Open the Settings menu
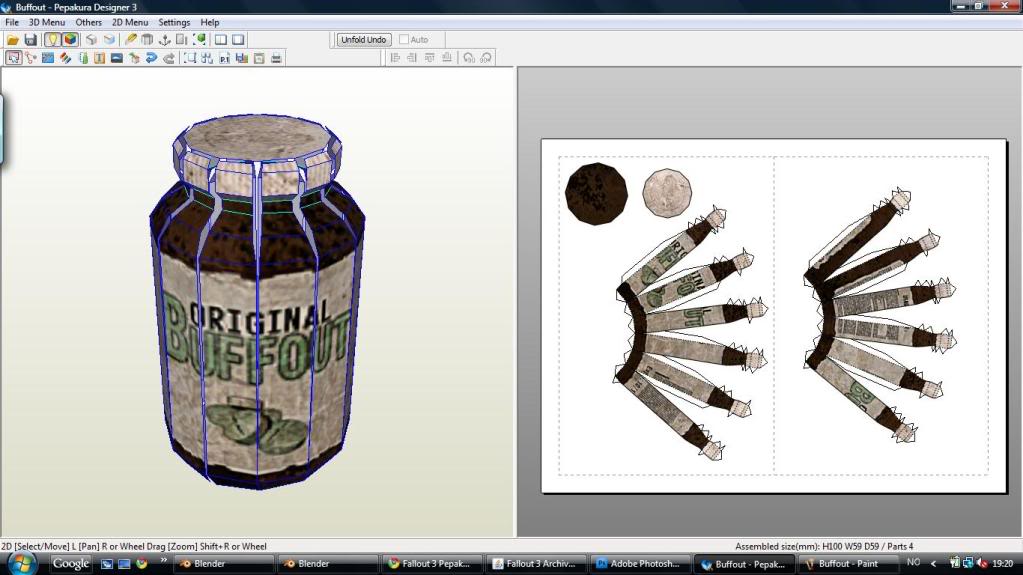 [174, 22]
